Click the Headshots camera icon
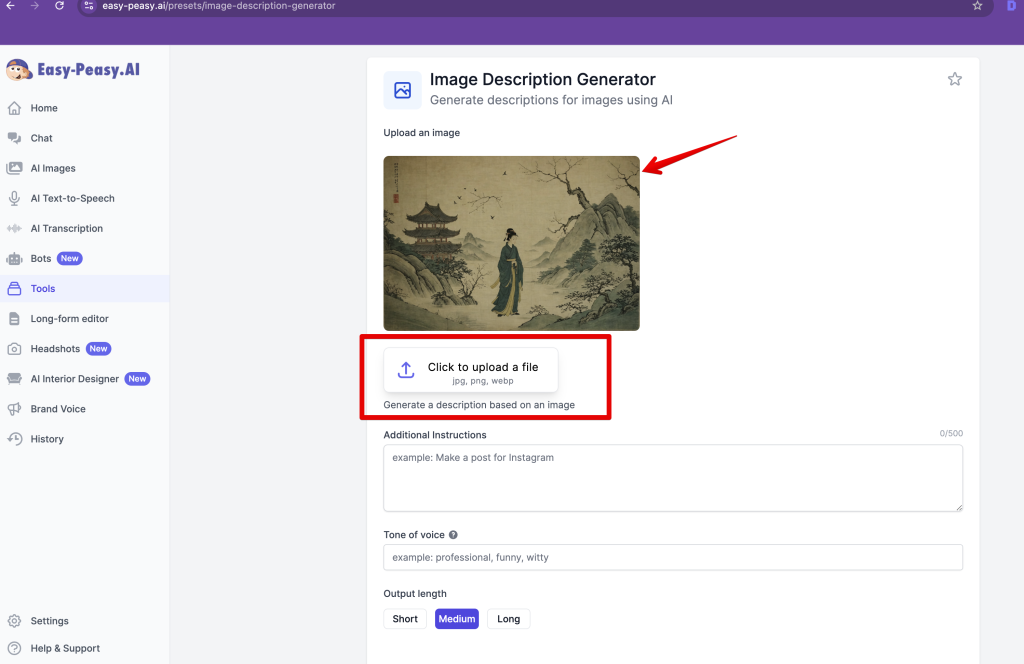Viewport: 1024px width, 664px height. click(14, 349)
